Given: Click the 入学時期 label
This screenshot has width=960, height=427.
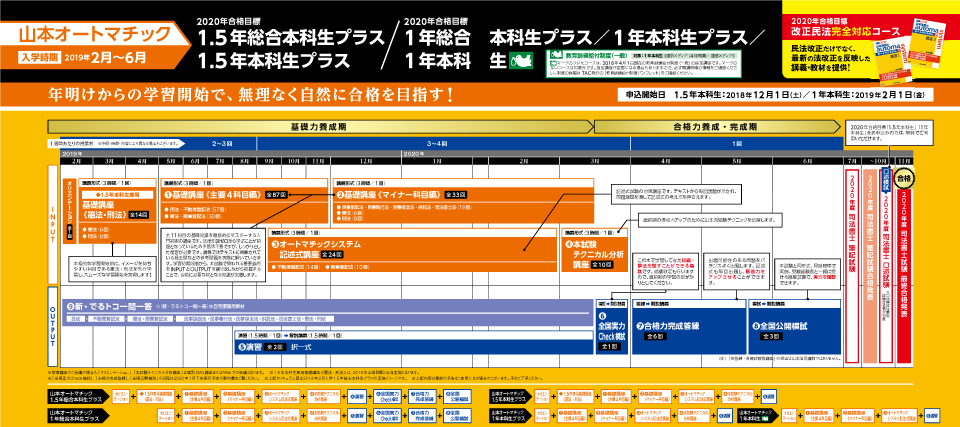Looking at the screenshot, I should pyautogui.click(x=39, y=58).
